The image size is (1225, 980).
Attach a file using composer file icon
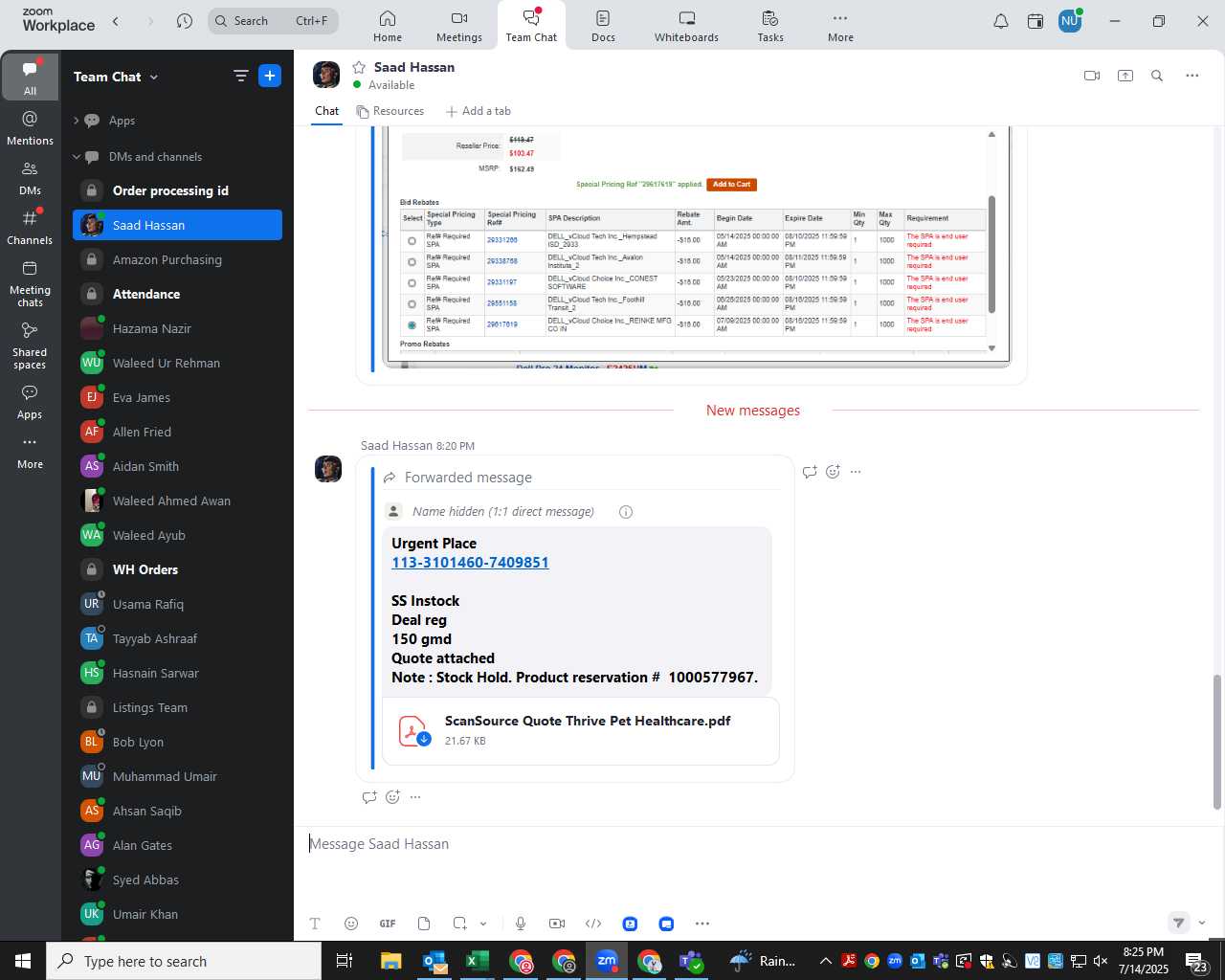pyautogui.click(x=424, y=924)
